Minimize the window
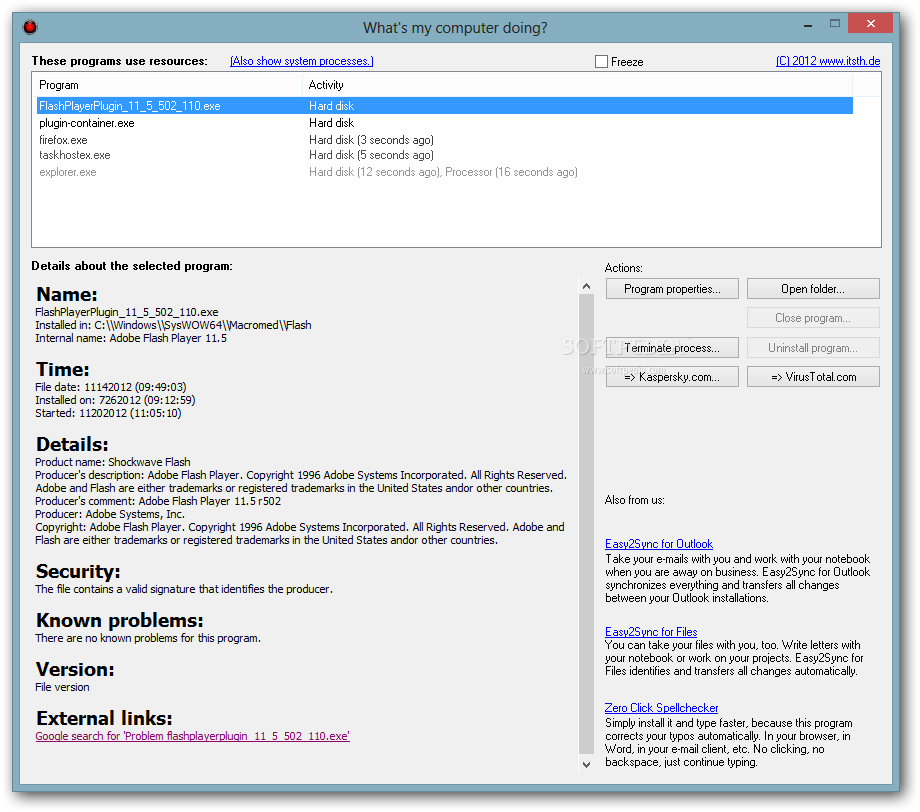 pyautogui.click(x=808, y=25)
